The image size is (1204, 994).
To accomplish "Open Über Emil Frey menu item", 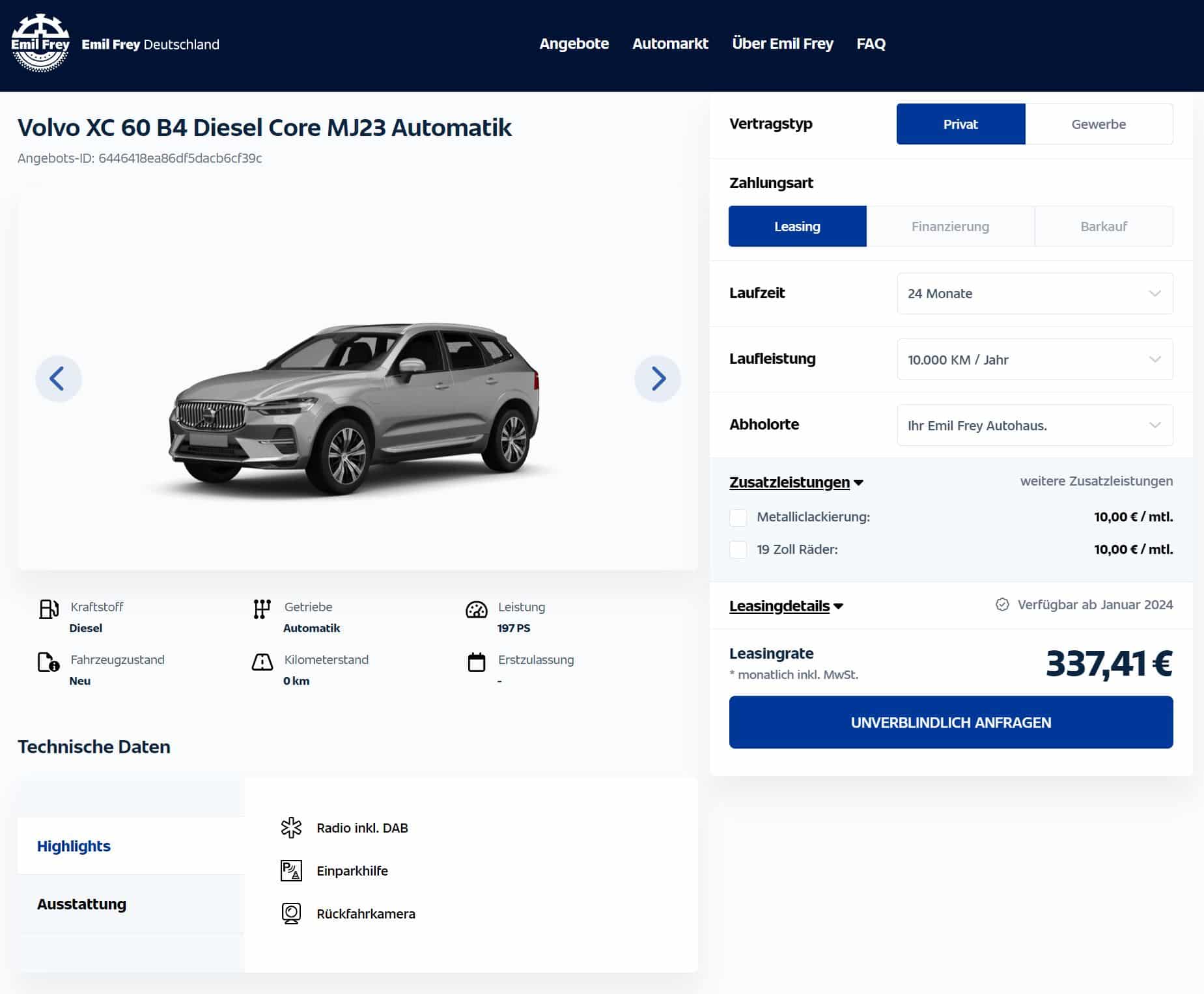I will 782,44.
